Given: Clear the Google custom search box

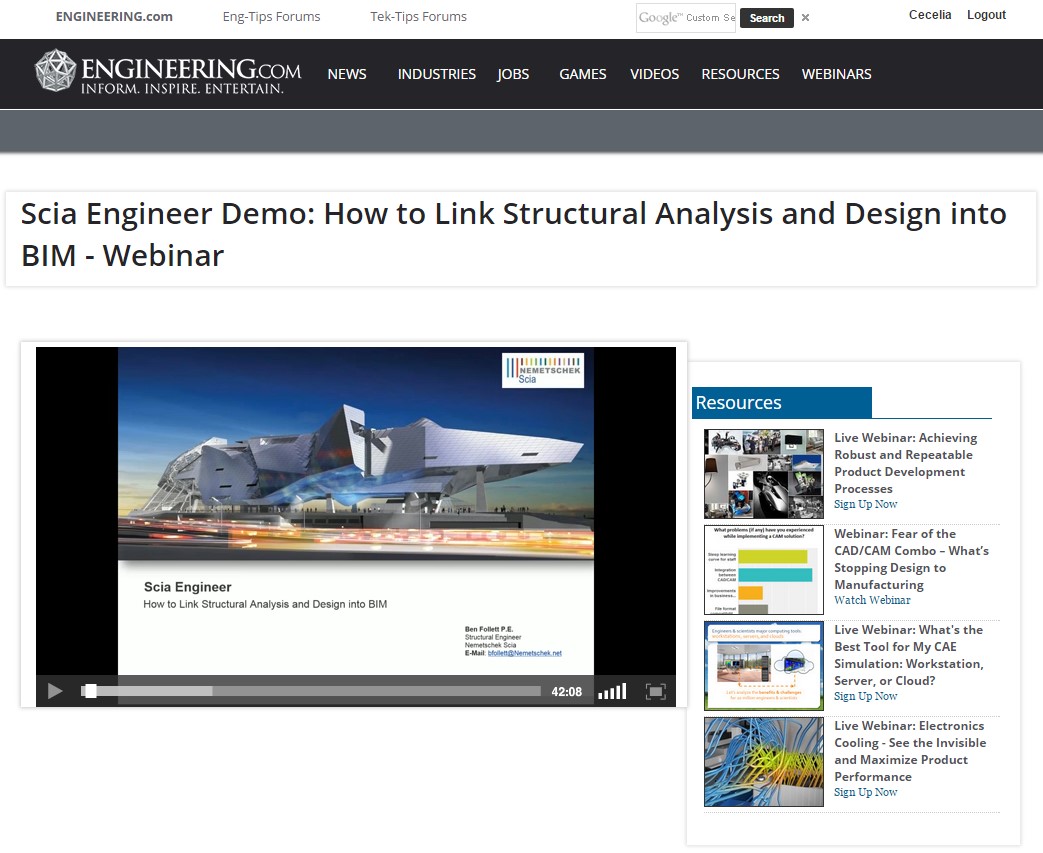Looking at the screenshot, I should [x=806, y=18].
